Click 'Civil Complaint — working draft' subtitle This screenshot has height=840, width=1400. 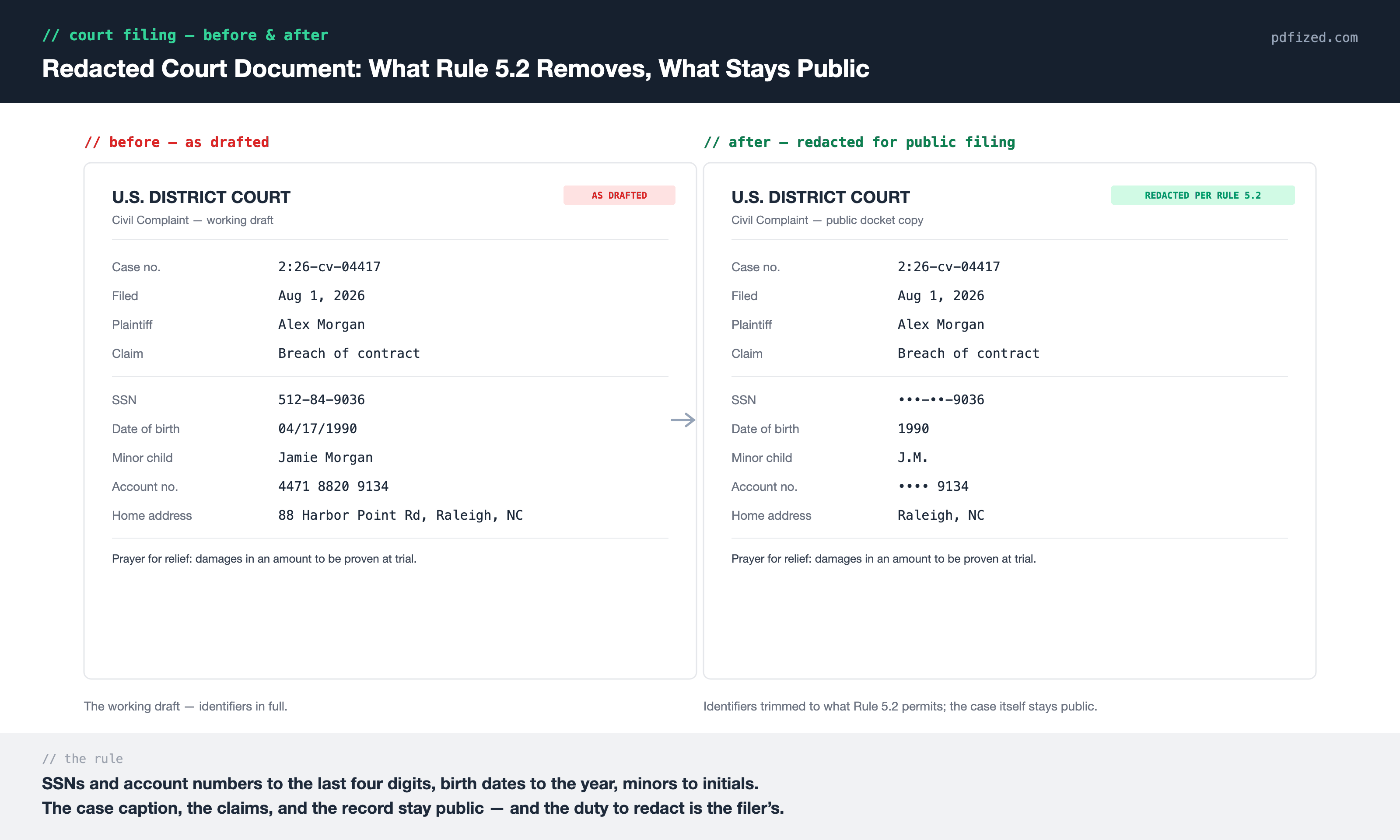pos(192,220)
